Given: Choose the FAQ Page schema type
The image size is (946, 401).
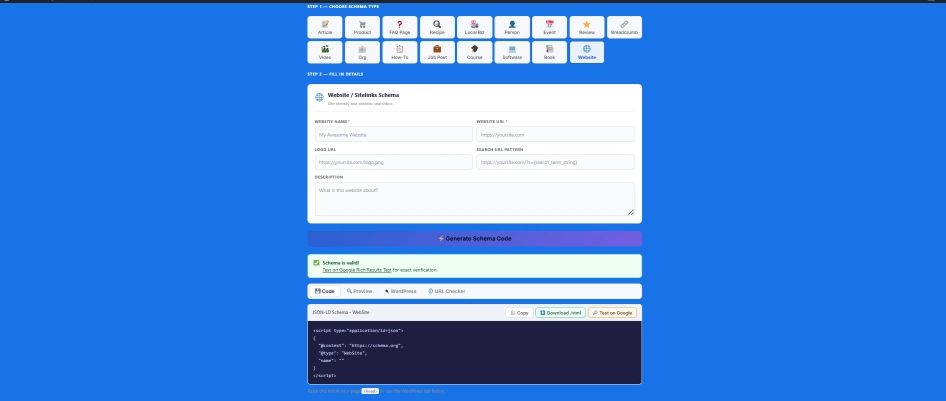Looking at the screenshot, I should (x=399, y=27).
